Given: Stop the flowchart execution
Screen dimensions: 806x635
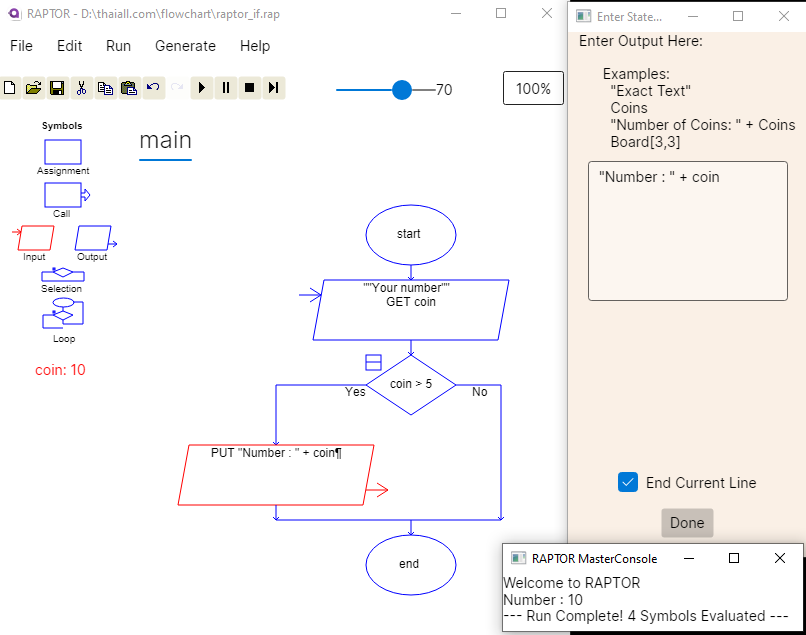Looking at the screenshot, I should pyautogui.click(x=250, y=88).
